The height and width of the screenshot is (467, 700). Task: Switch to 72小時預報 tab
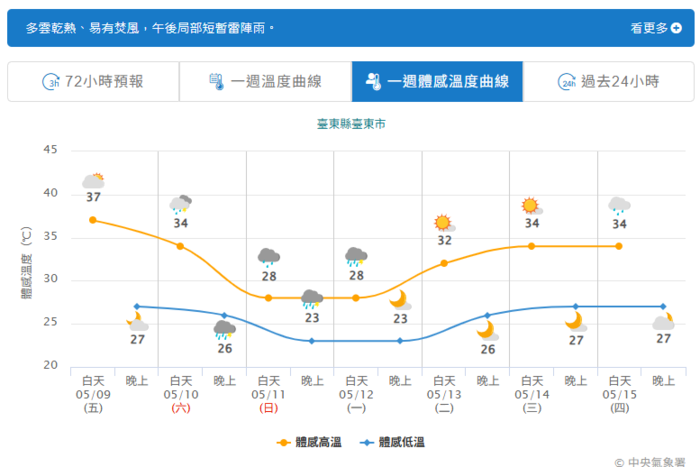pos(93,82)
